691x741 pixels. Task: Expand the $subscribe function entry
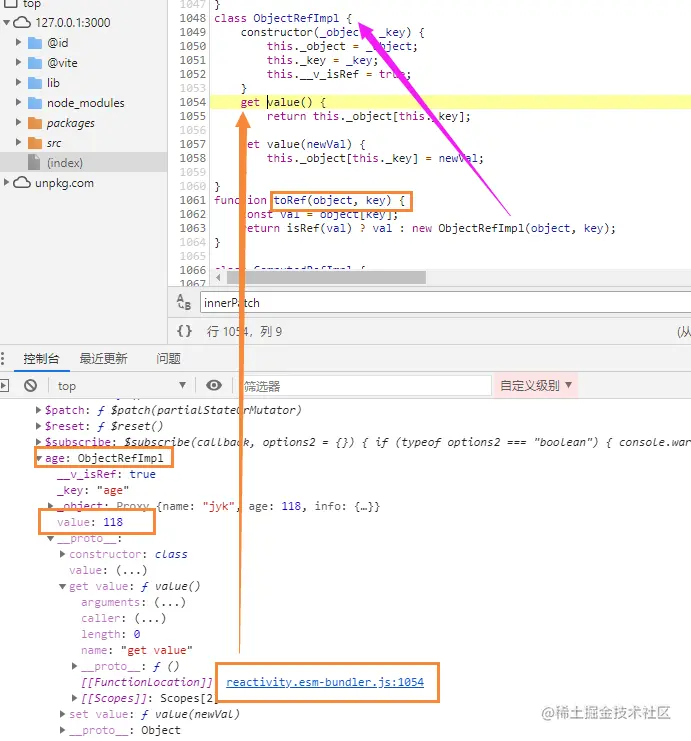coord(39,442)
